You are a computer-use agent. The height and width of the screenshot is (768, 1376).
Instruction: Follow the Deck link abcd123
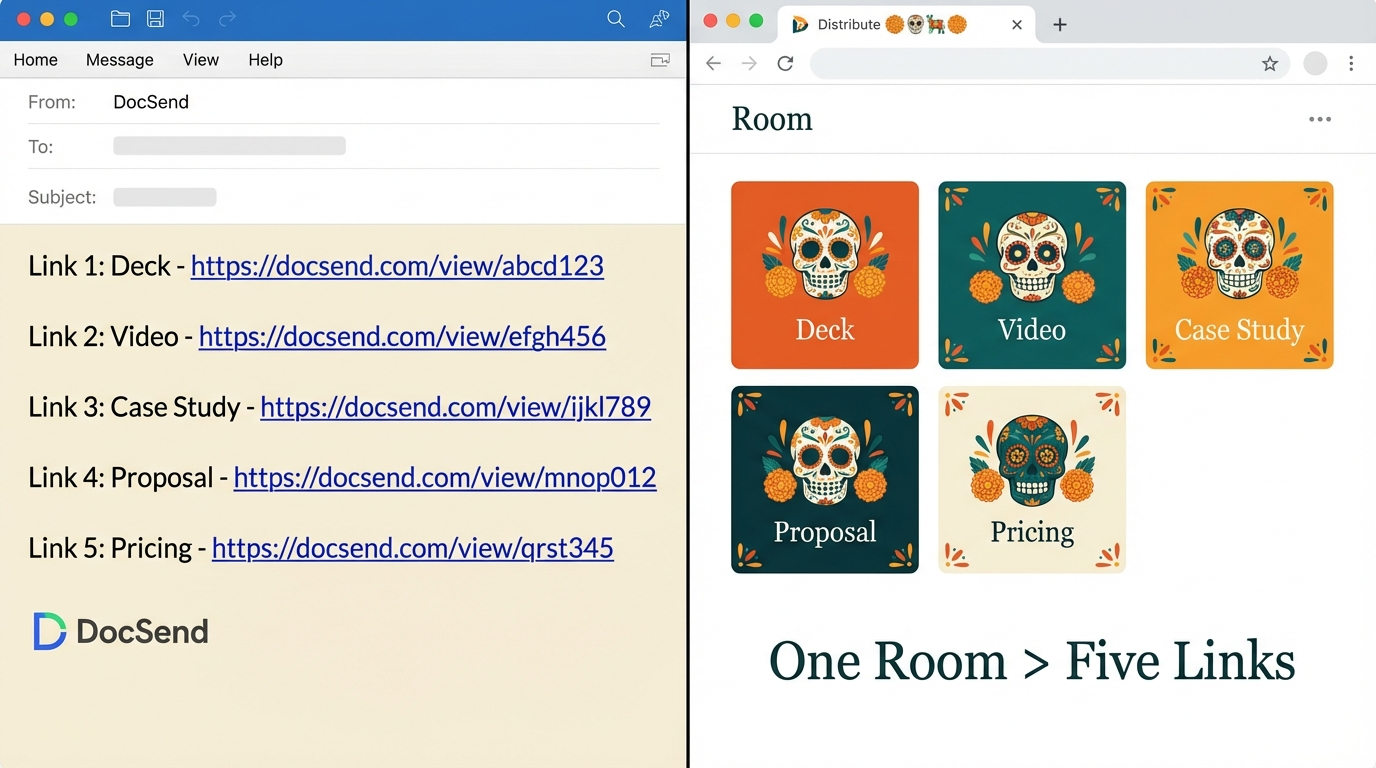[x=397, y=266]
